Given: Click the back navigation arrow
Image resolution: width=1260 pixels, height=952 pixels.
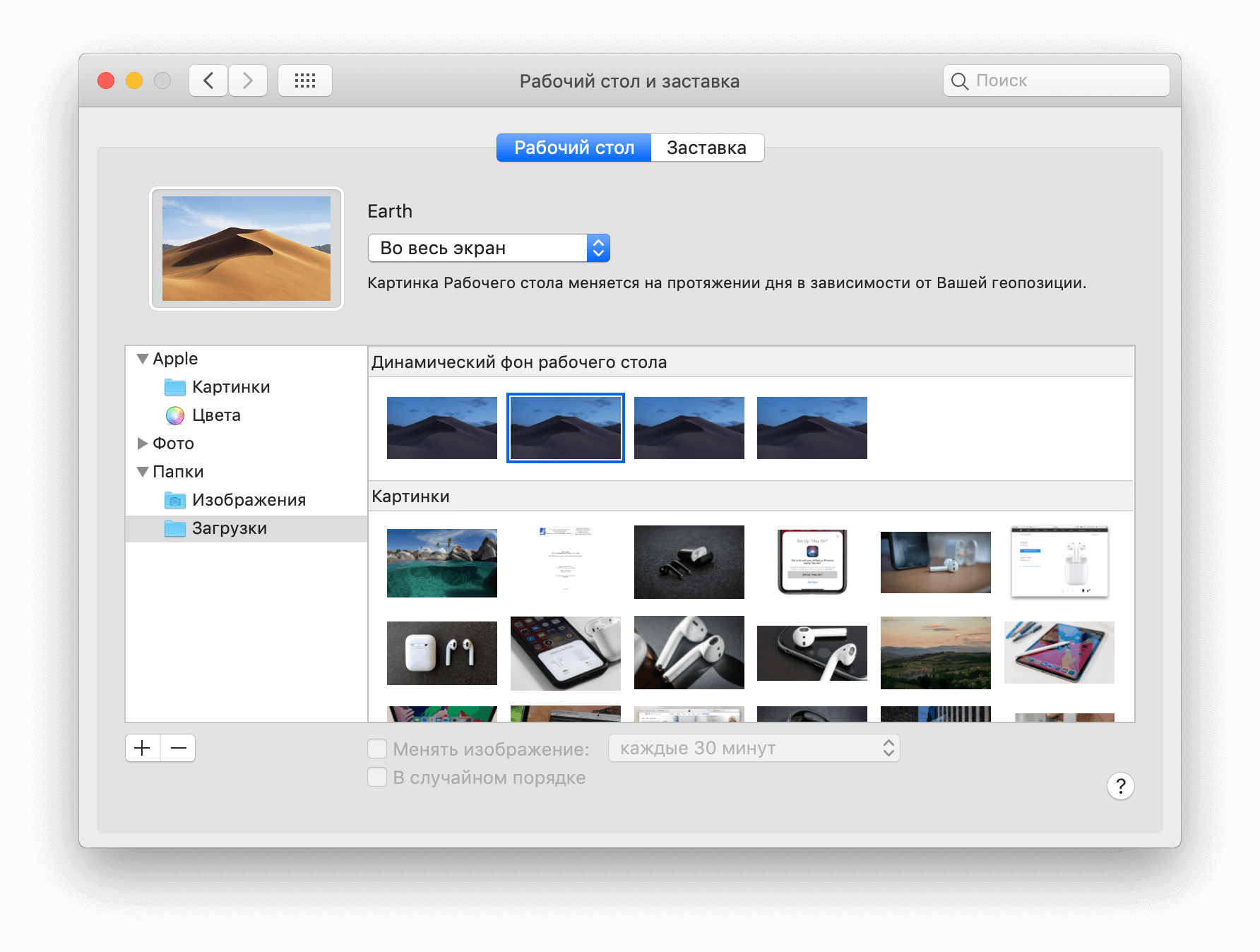Looking at the screenshot, I should pyautogui.click(x=208, y=81).
